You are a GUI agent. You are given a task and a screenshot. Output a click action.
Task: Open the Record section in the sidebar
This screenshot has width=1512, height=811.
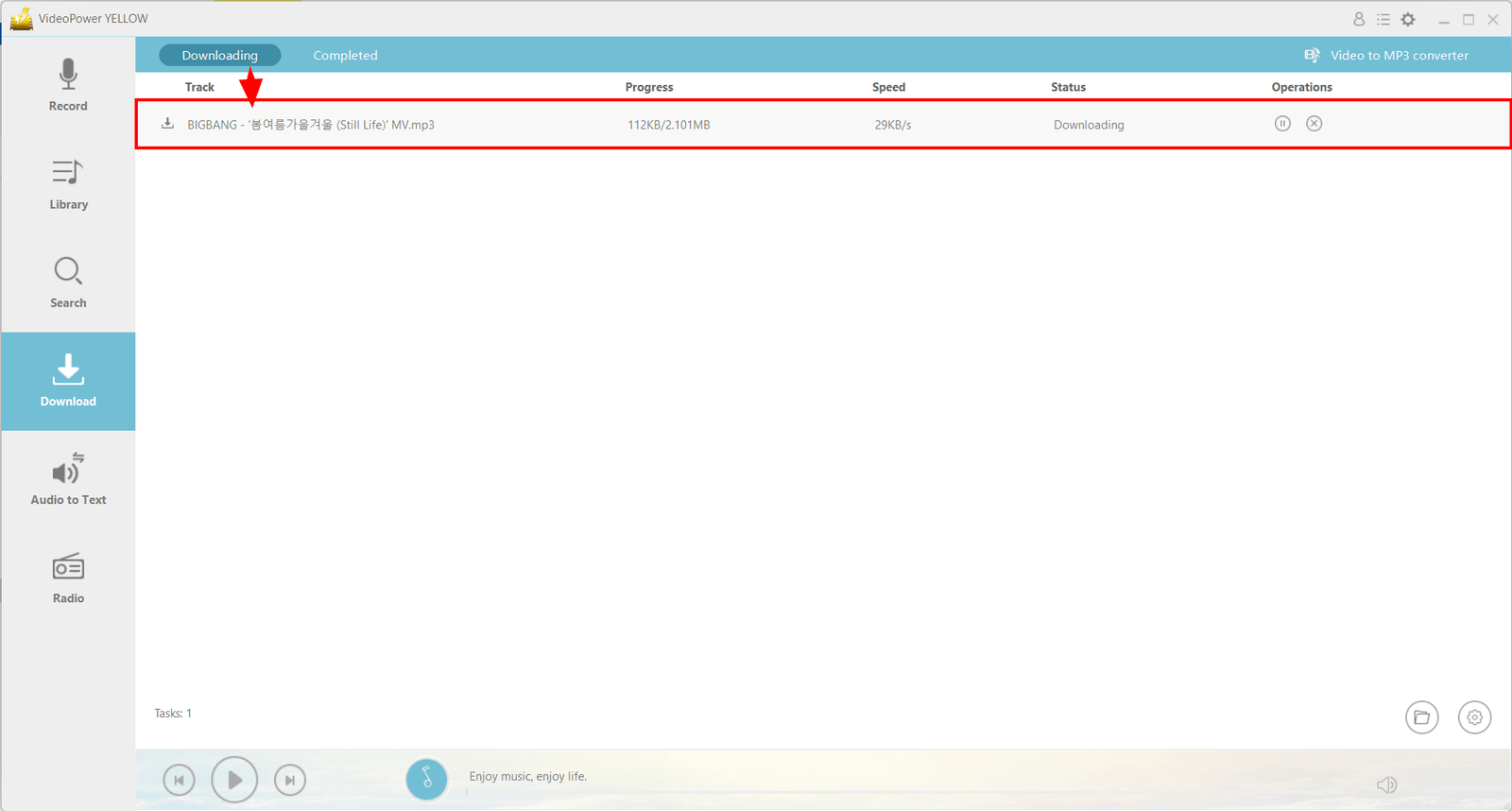tap(68, 86)
